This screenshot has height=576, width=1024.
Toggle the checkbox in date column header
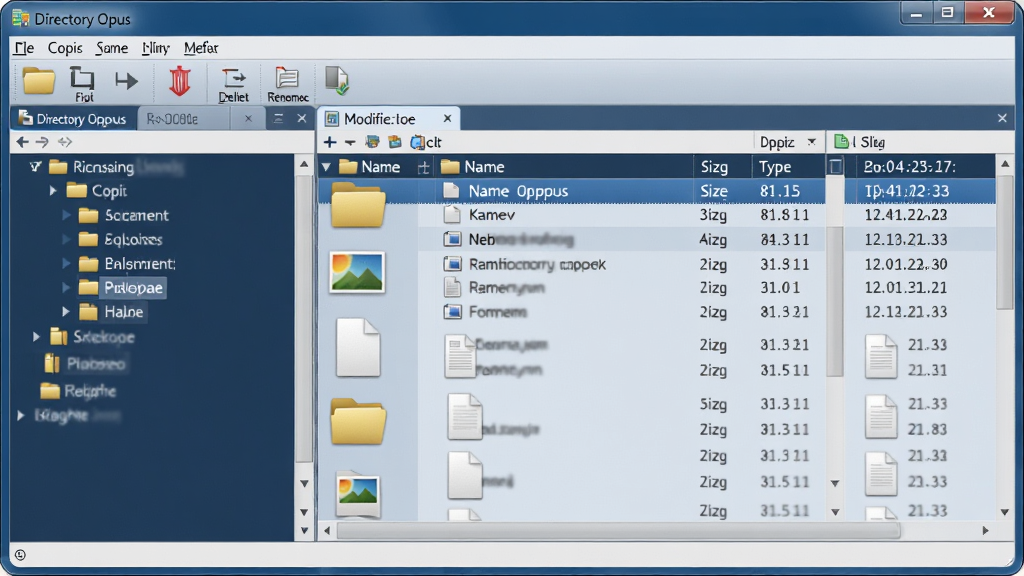coord(835,167)
